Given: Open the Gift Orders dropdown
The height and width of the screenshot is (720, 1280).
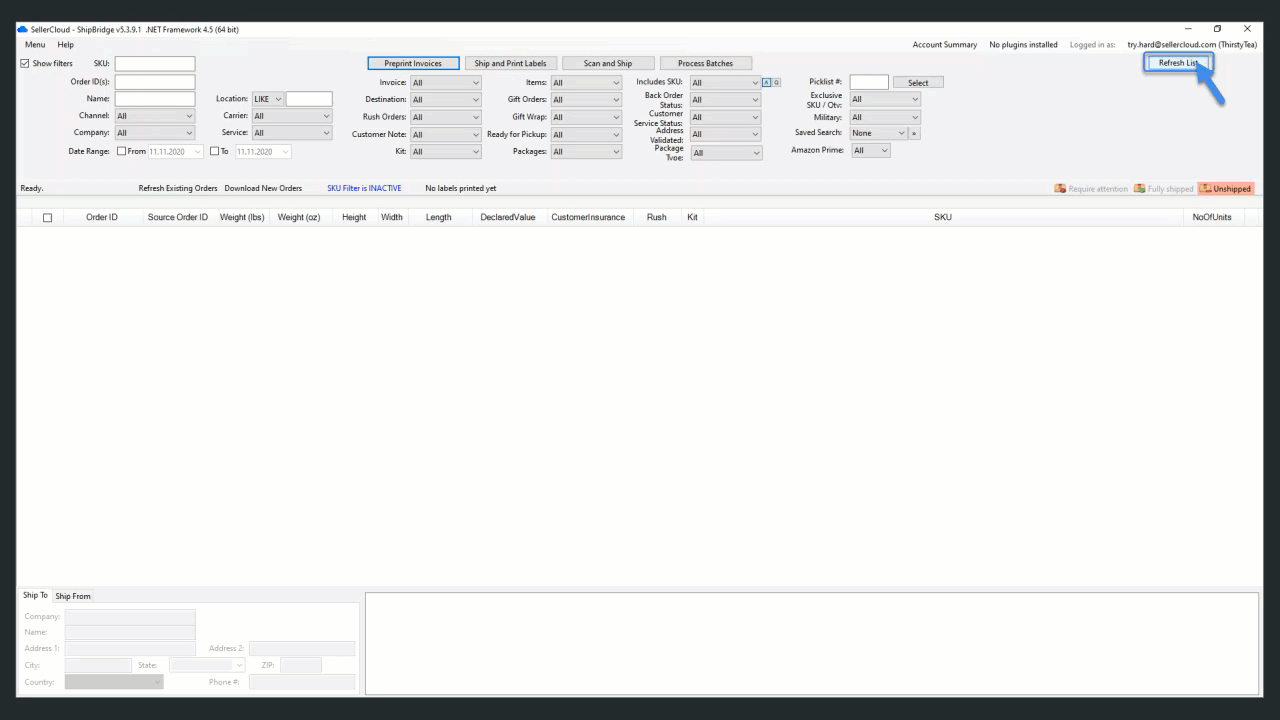Looking at the screenshot, I should click(586, 100).
